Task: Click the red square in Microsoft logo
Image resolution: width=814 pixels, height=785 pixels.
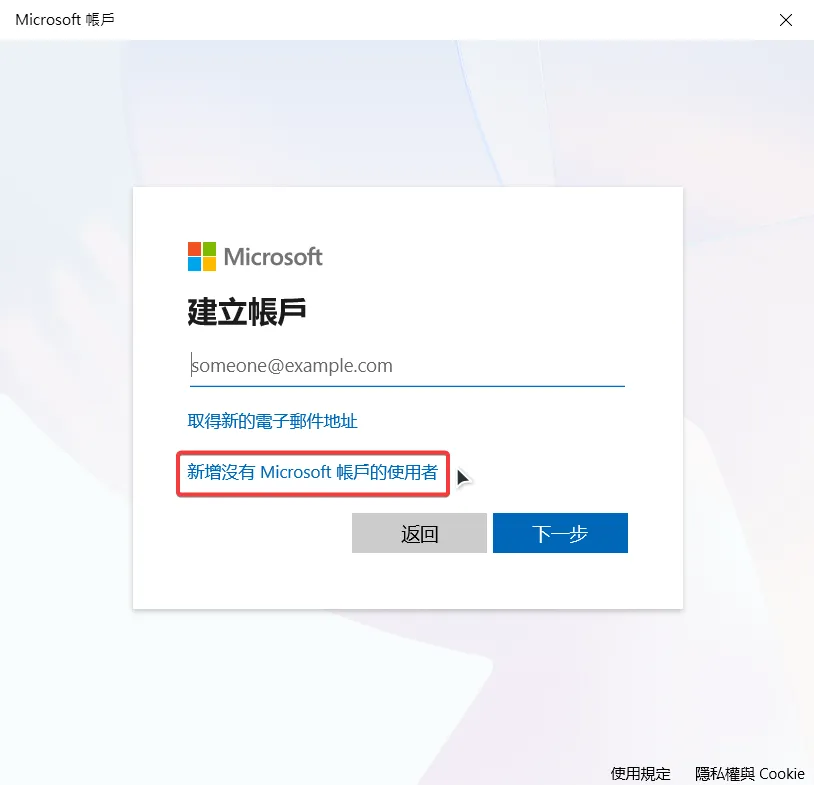Action: (x=195, y=249)
